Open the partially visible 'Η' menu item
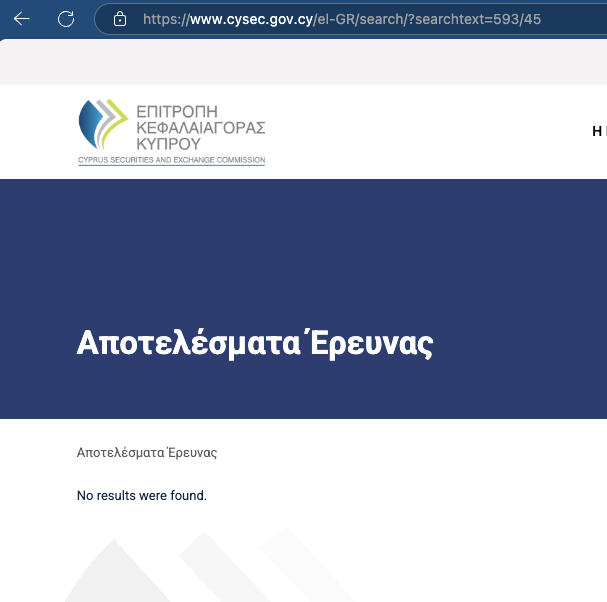Screen dimensions: 607x602 (599, 131)
